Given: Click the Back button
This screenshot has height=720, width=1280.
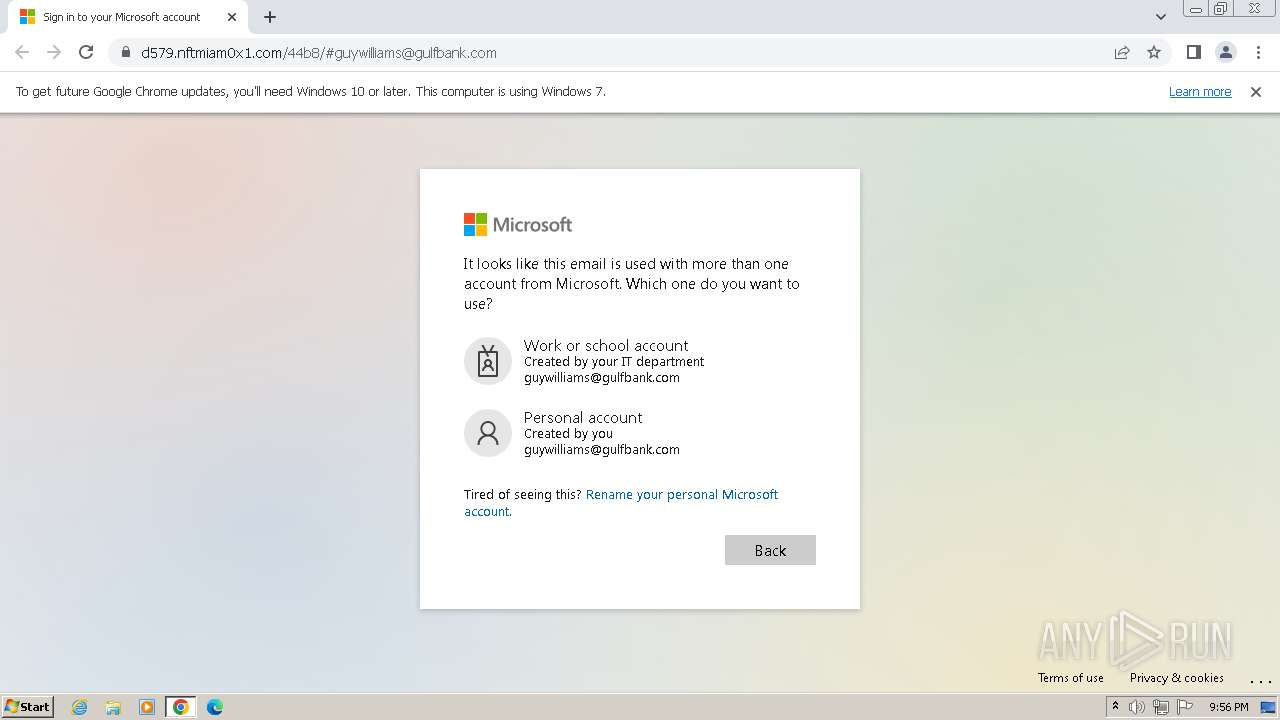Looking at the screenshot, I should 770,550.
